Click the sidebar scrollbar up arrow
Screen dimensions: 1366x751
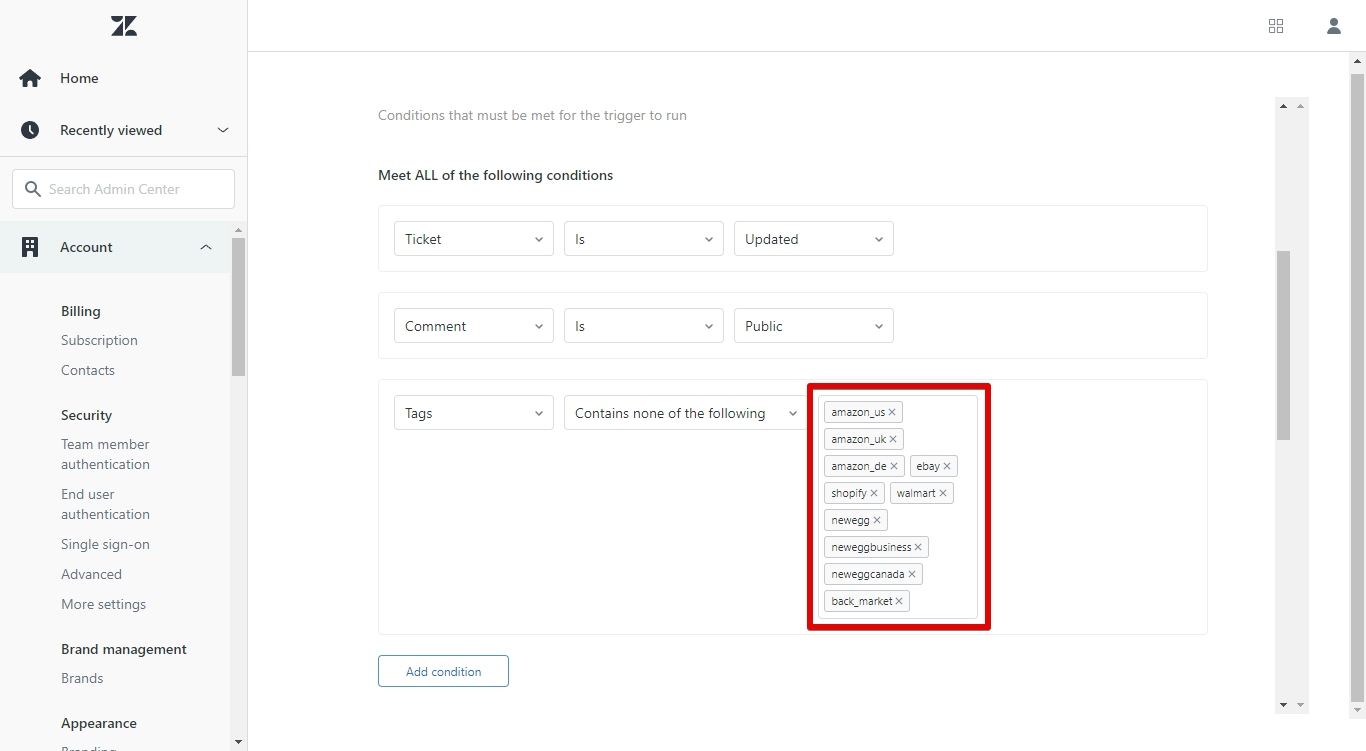pos(238,230)
